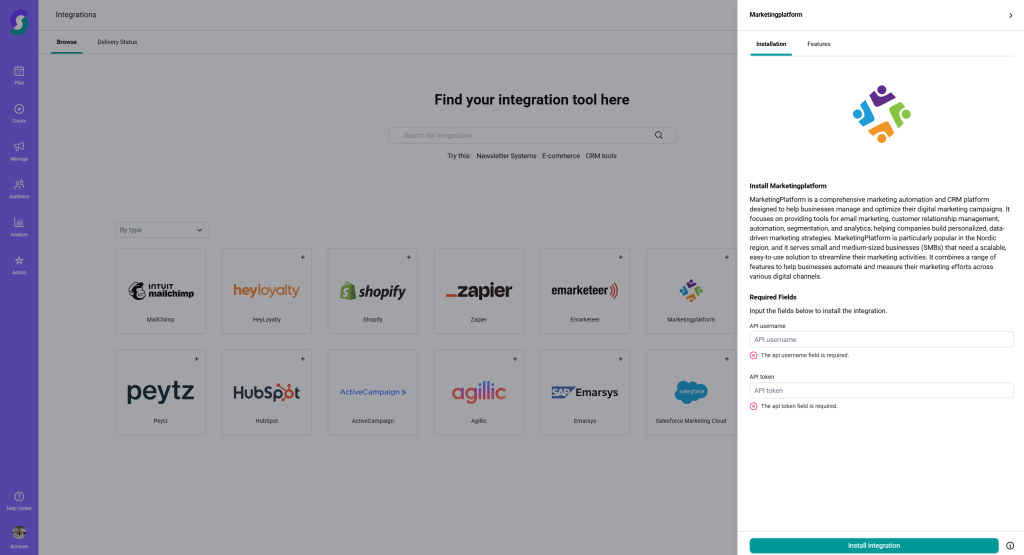Click the Newsletter Systems suggestion link
The height and width of the screenshot is (555, 1024).
(x=506, y=156)
